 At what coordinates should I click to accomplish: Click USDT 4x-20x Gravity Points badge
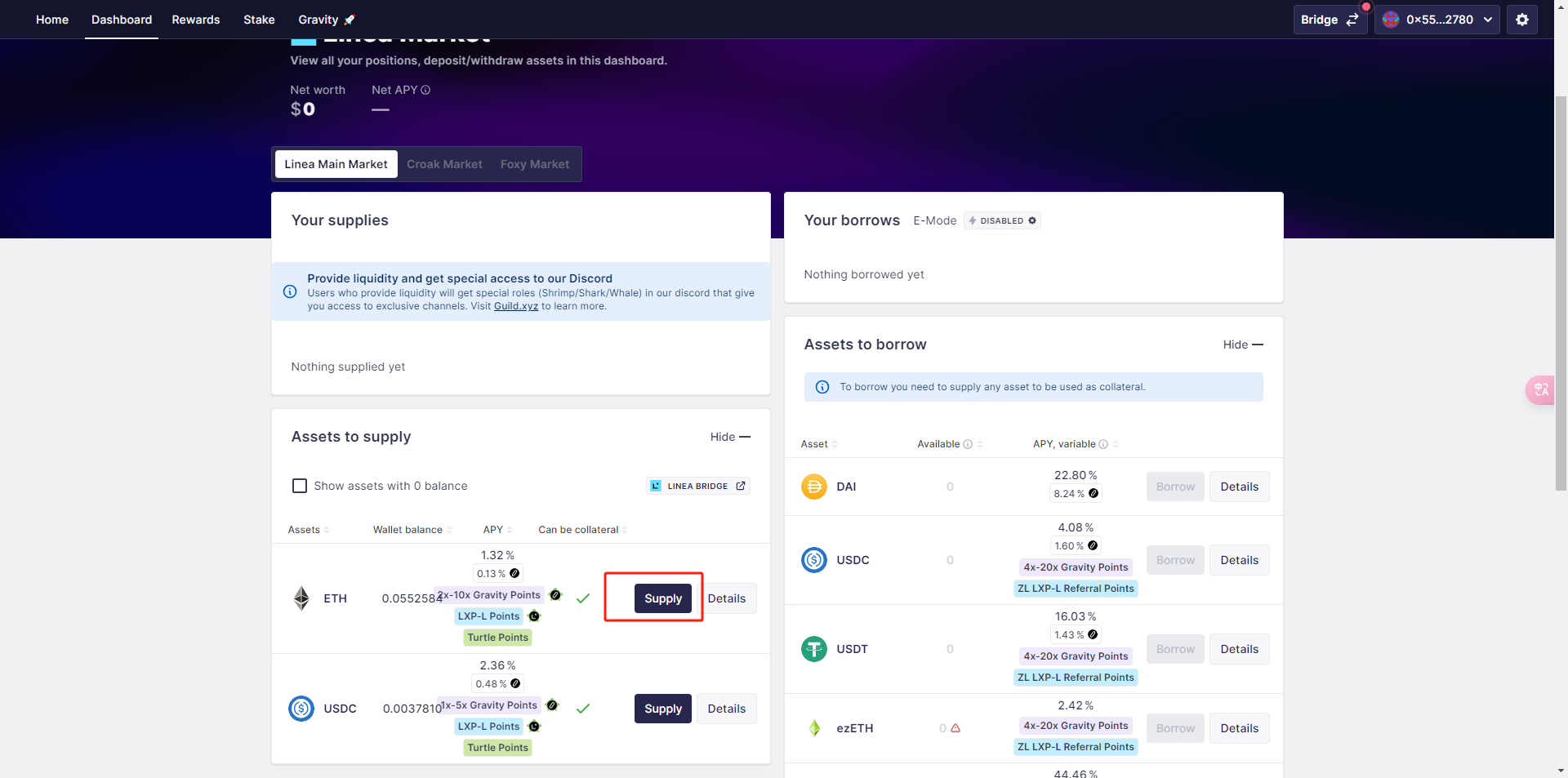pos(1076,656)
